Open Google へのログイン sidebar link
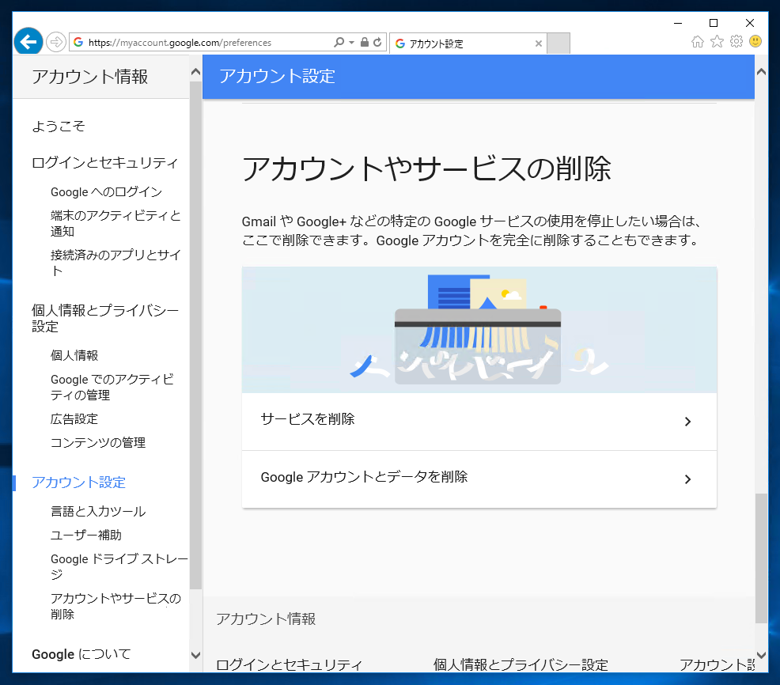The image size is (780, 685). point(106,192)
